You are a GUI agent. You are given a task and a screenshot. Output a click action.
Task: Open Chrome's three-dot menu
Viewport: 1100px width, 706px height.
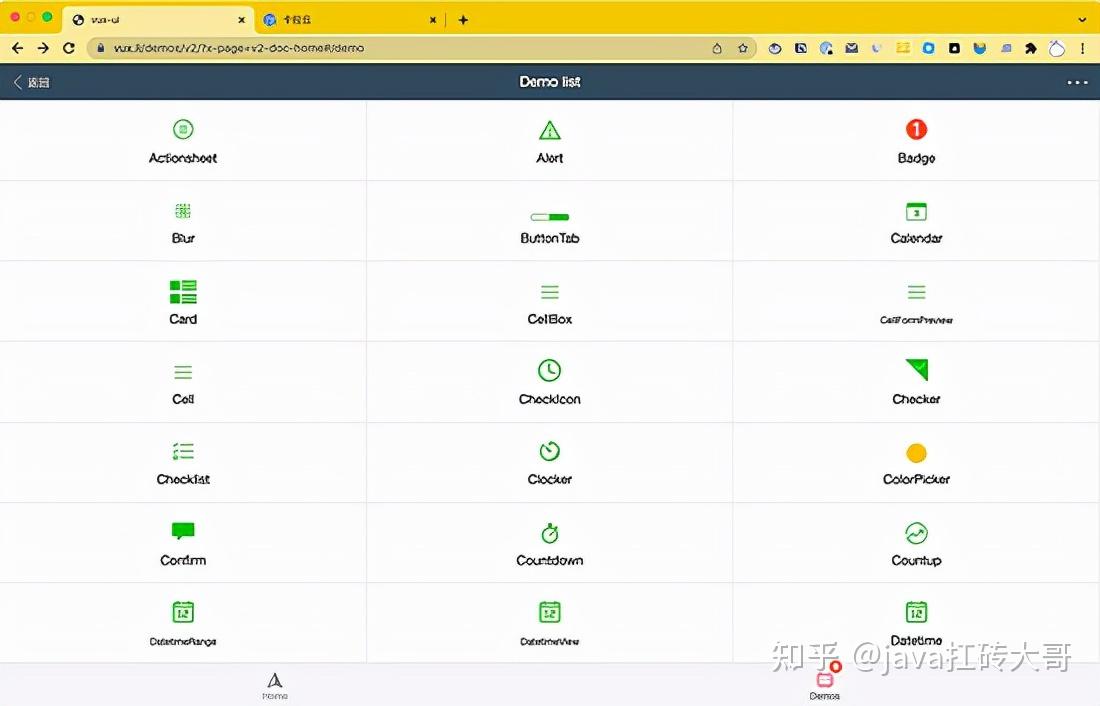click(1083, 47)
